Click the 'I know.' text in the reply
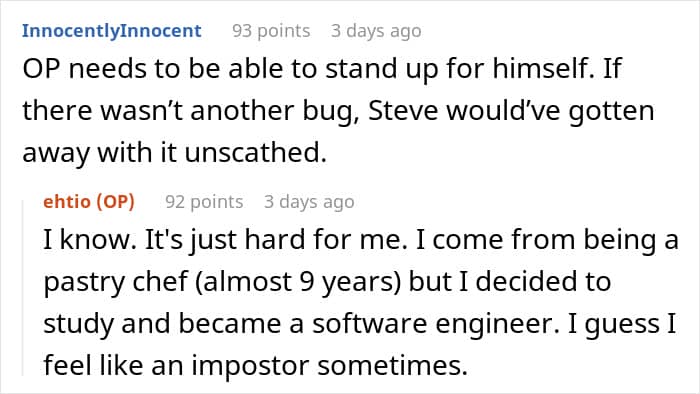The width and height of the screenshot is (700, 394). pyautogui.click(x=89, y=240)
